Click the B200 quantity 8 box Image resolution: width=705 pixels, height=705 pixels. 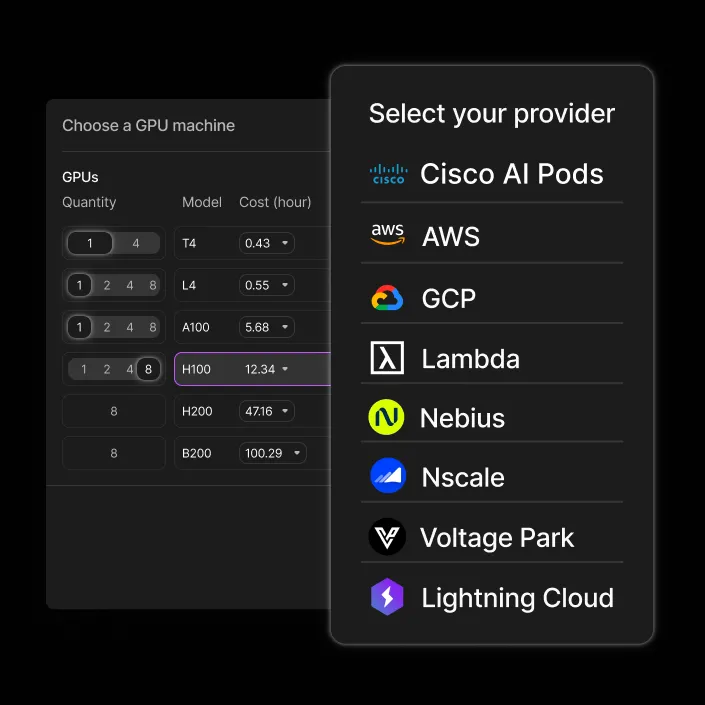click(x=114, y=453)
